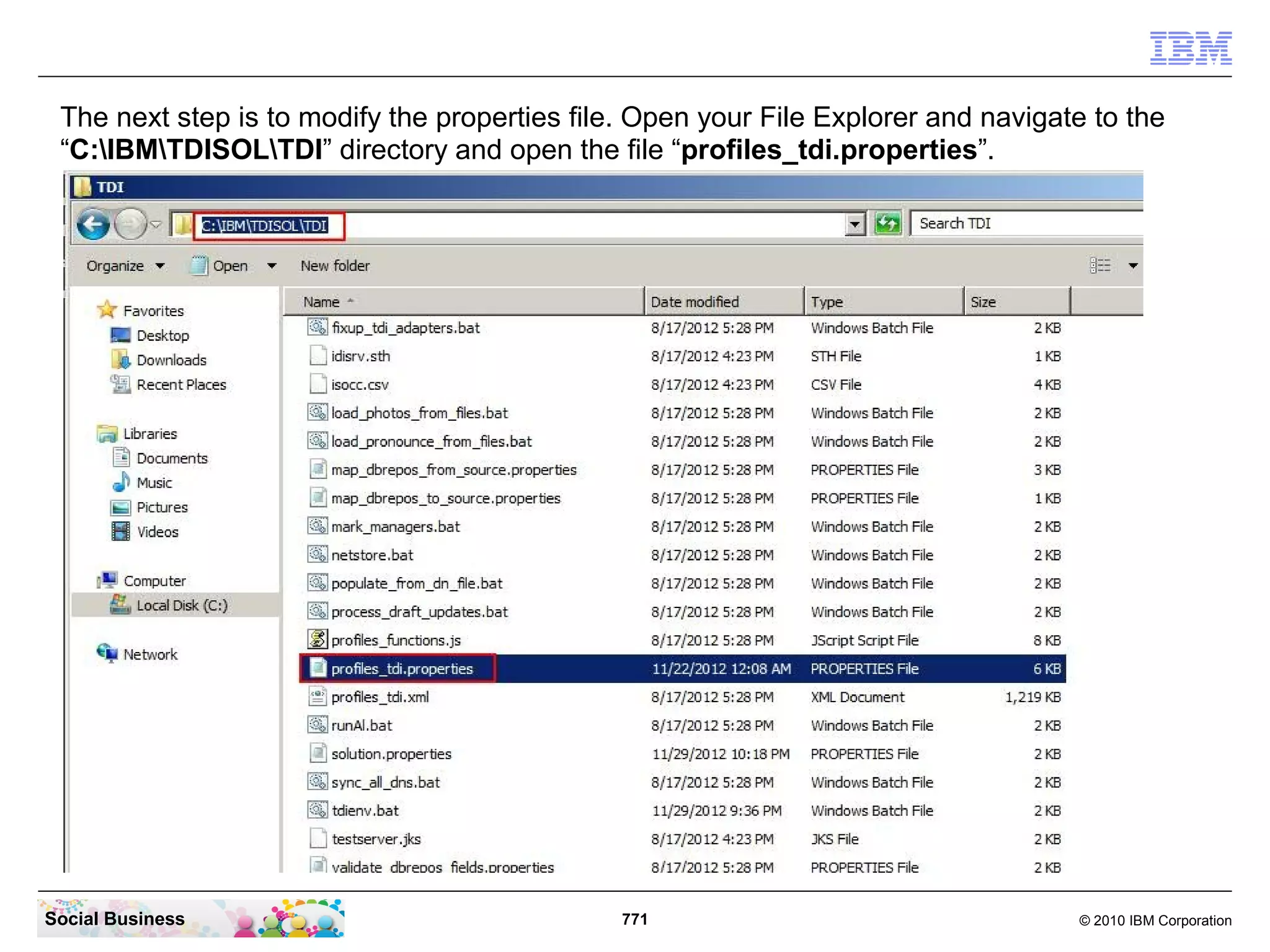The height and width of the screenshot is (952, 1270).
Task: Select file name tdienv.bat
Action: [x=365, y=811]
